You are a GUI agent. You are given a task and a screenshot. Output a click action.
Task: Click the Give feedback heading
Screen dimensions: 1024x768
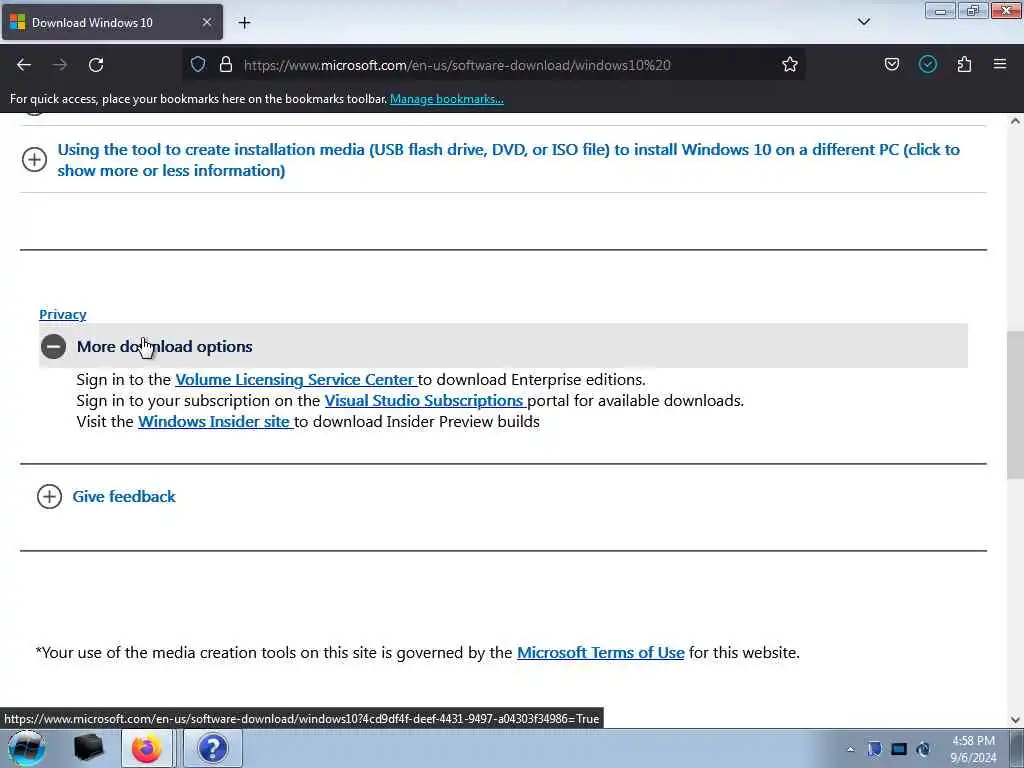pos(124,496)
